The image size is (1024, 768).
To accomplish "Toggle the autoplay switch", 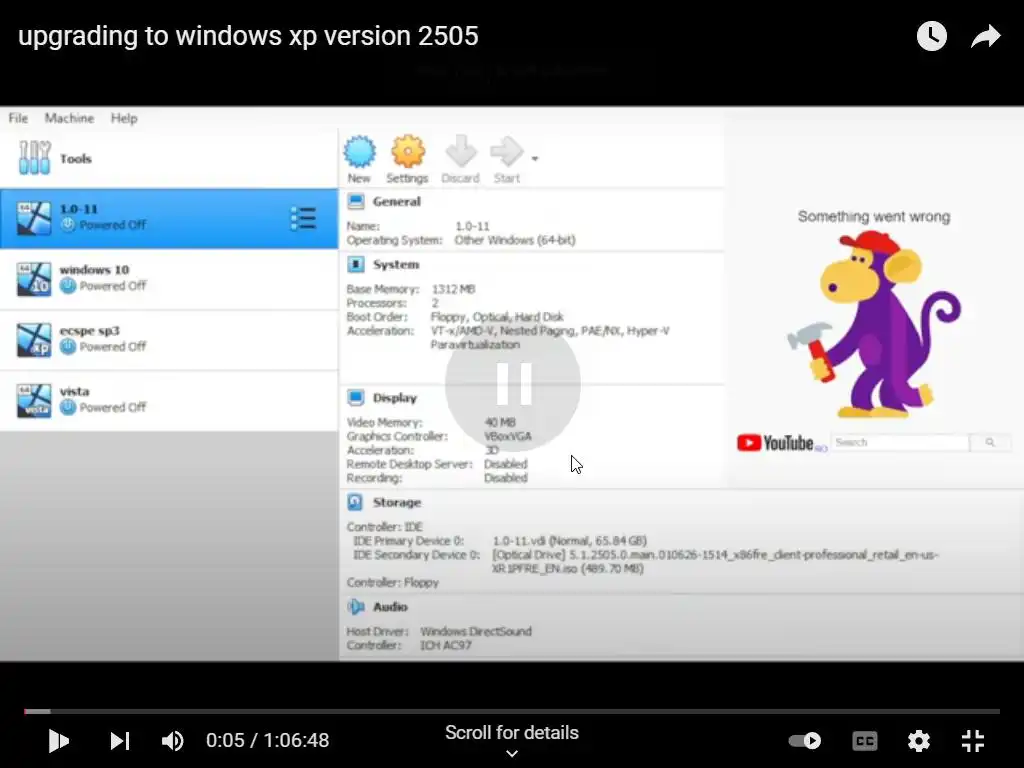I will 805,741.
